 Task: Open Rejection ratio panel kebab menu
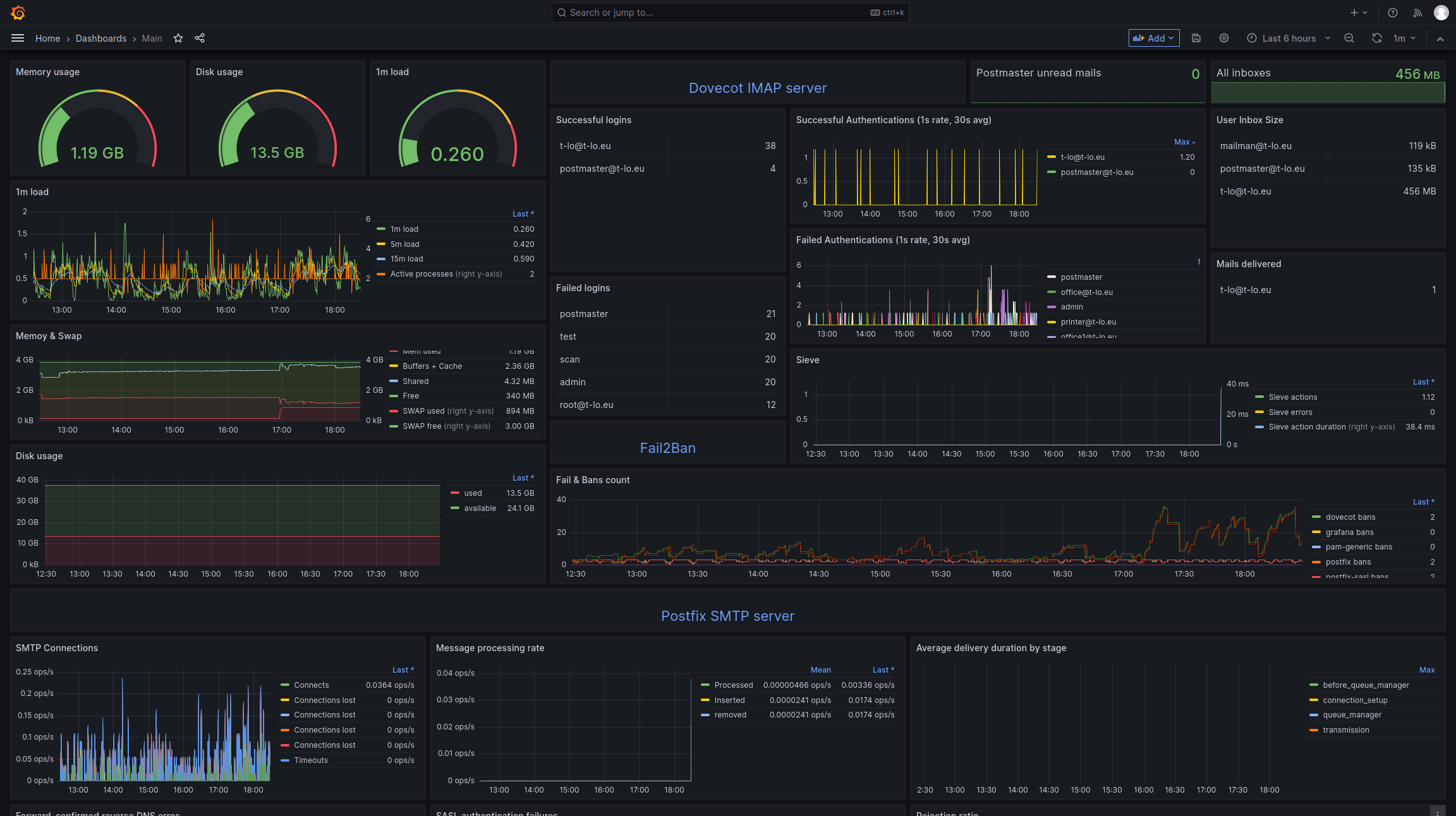[1438, 812]
